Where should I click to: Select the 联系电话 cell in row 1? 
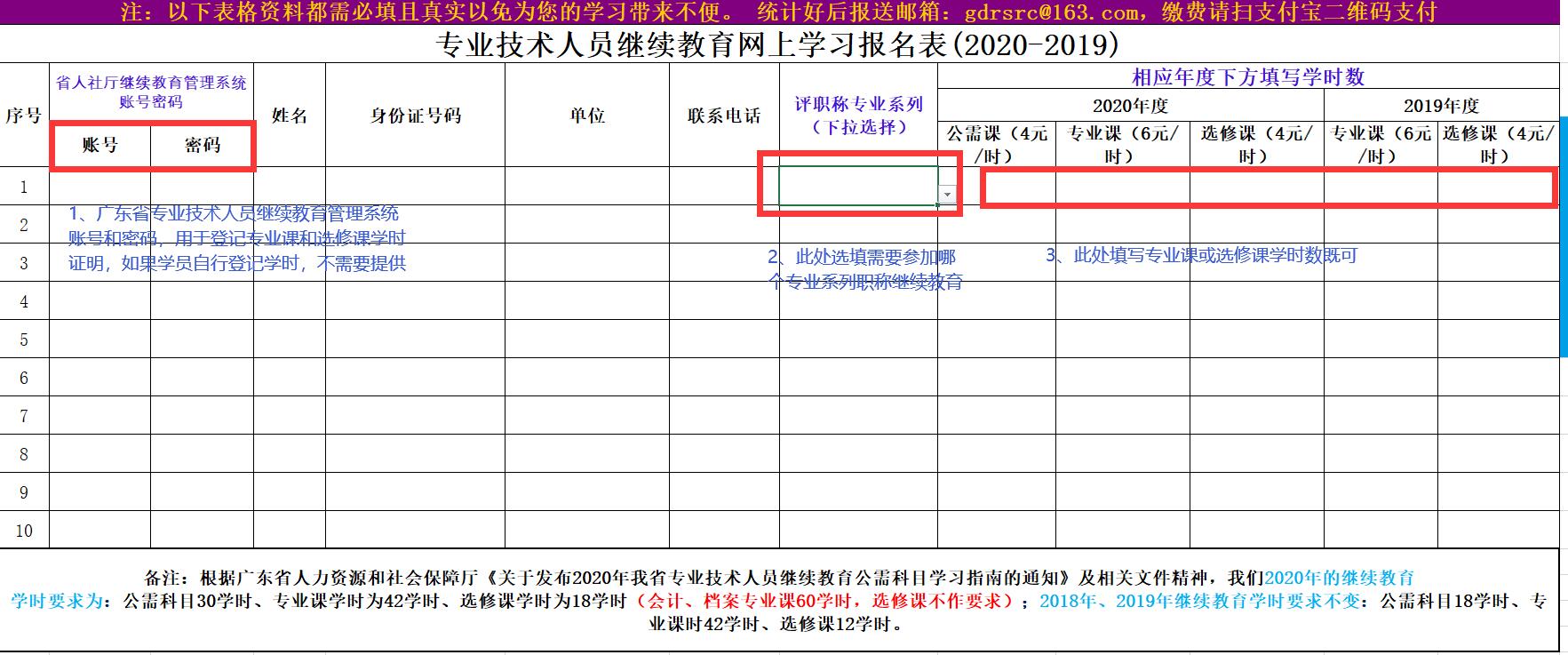click(723, 187)
